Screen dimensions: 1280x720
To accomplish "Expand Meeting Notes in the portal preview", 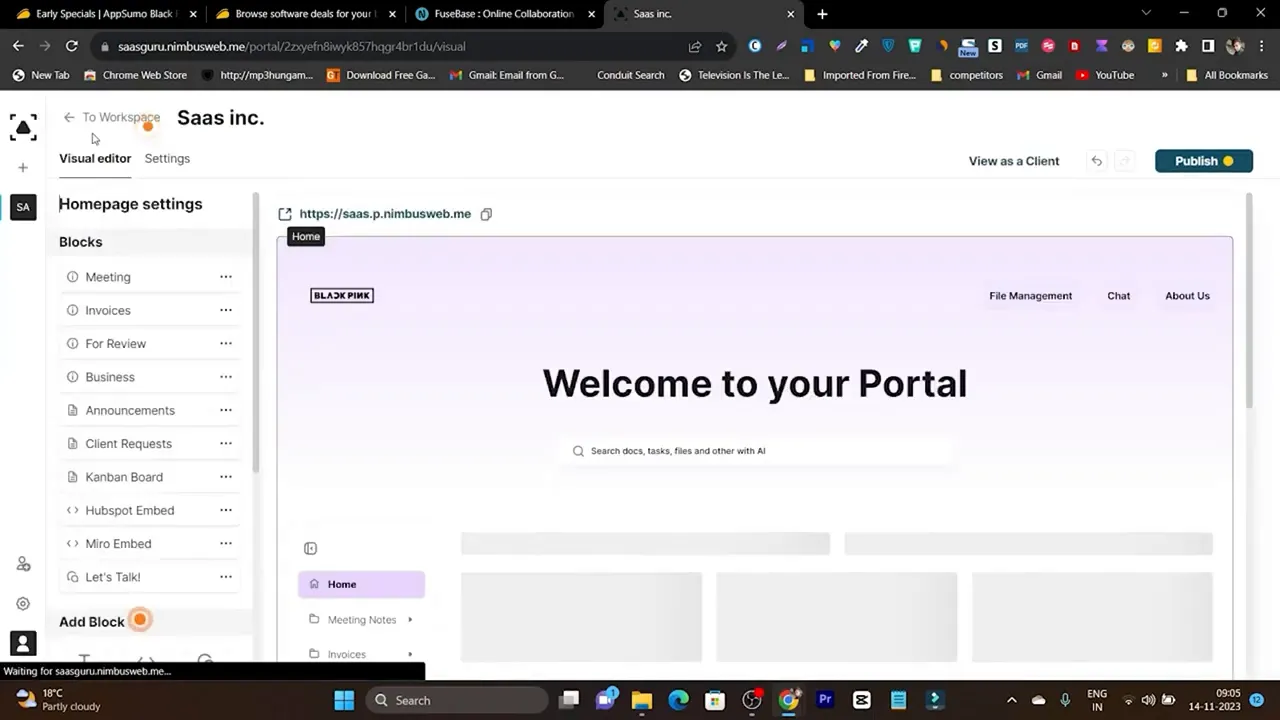I will coord(409,619).
